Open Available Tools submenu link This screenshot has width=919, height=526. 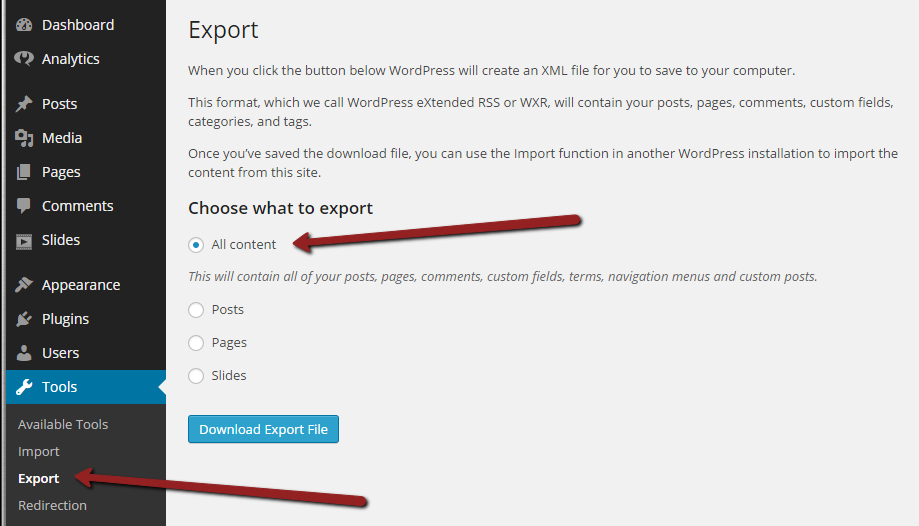(63, 424)
